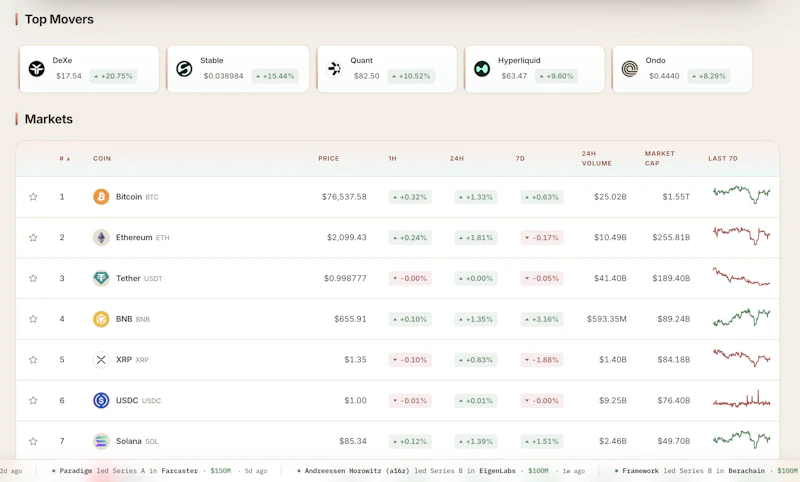Viewport: 800px width, 482px height.
Task: Click the Ondo coin logo icon
Action: coord(630,68)
